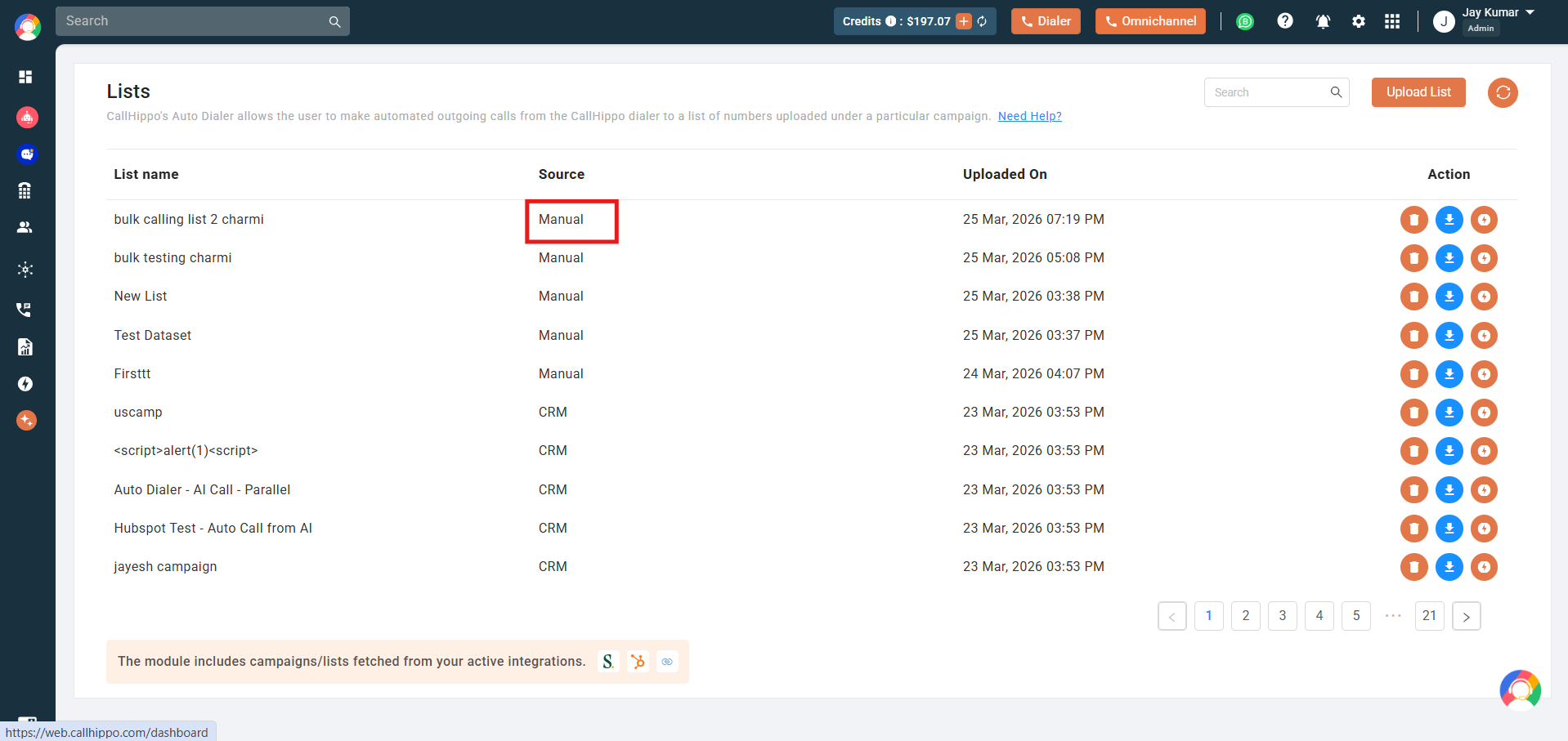
Task: Click the 'Test Dataset' list name
Action: pyautogui.click(x=153, y=335)
